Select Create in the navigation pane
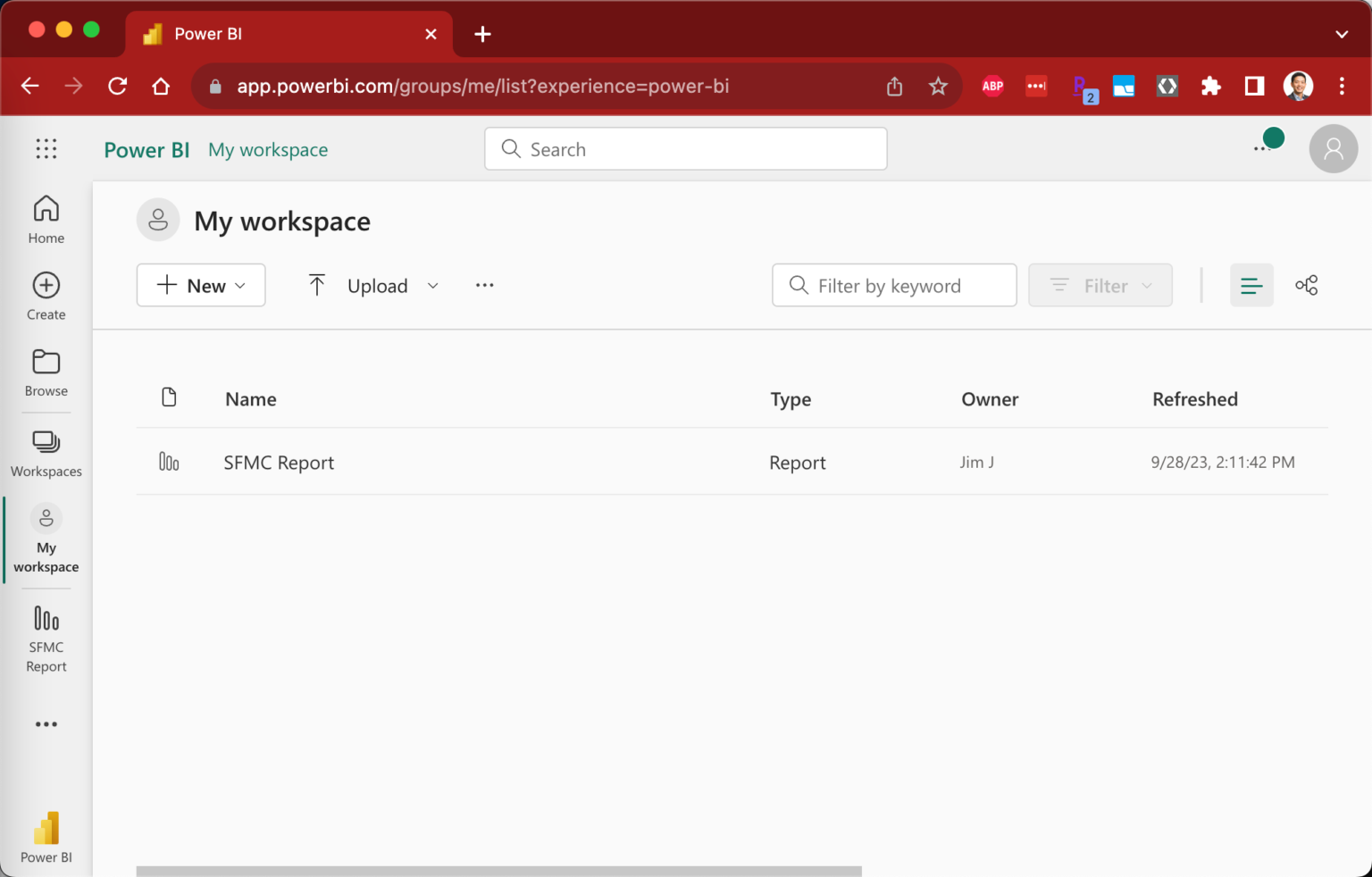The image size is (1372, 877). tap(46, 295)
